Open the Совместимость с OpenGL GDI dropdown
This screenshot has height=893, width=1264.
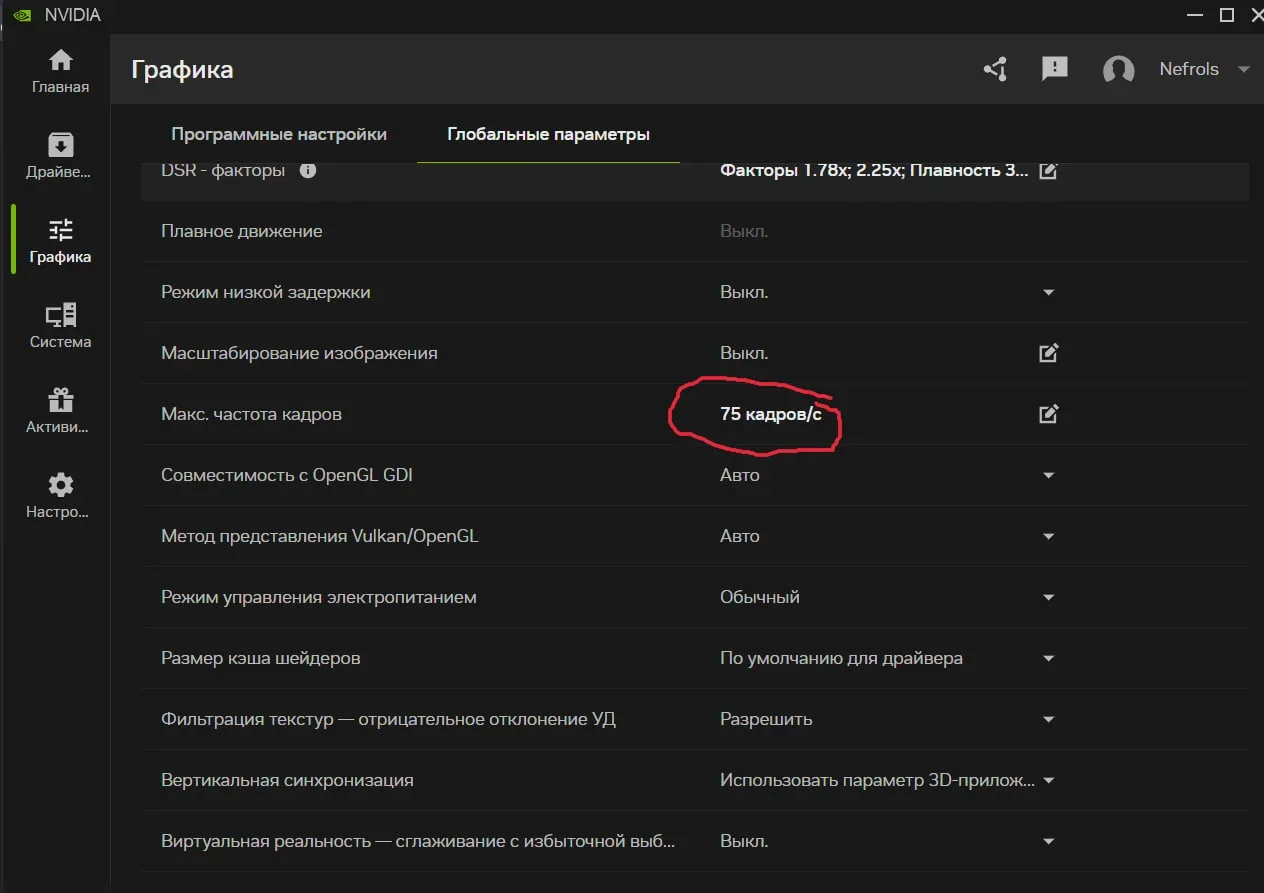[x=1048, y=475]
